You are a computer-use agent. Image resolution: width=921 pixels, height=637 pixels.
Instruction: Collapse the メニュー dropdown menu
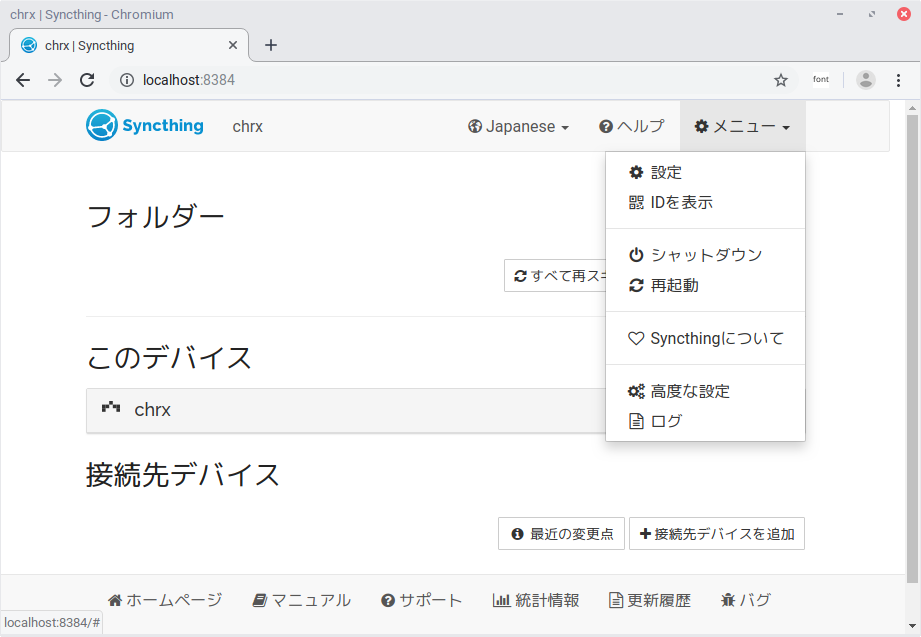tap(742, 127)
